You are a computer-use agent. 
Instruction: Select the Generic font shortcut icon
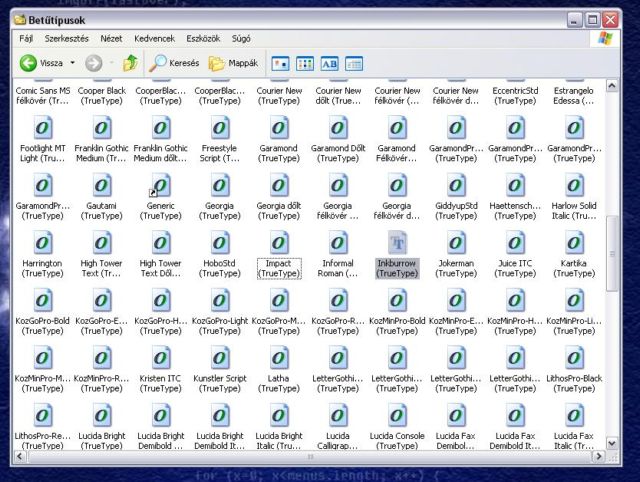coord(160,186)
